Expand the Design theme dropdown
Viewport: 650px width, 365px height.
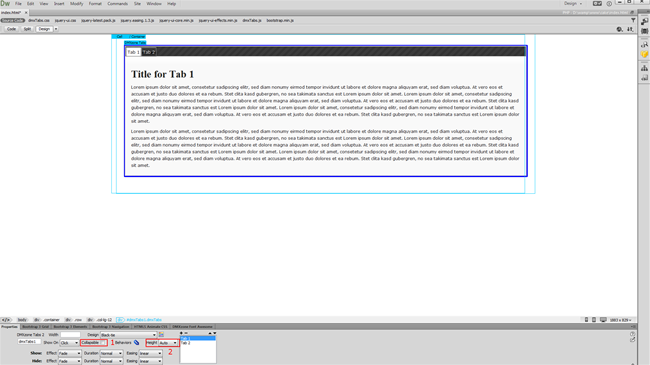click(129, 335)
